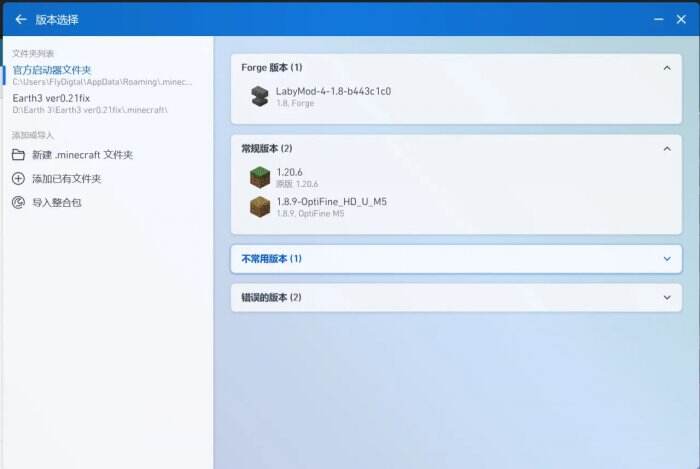Click the plus circle icon for adding existing folder

click(x=18, y=178)
